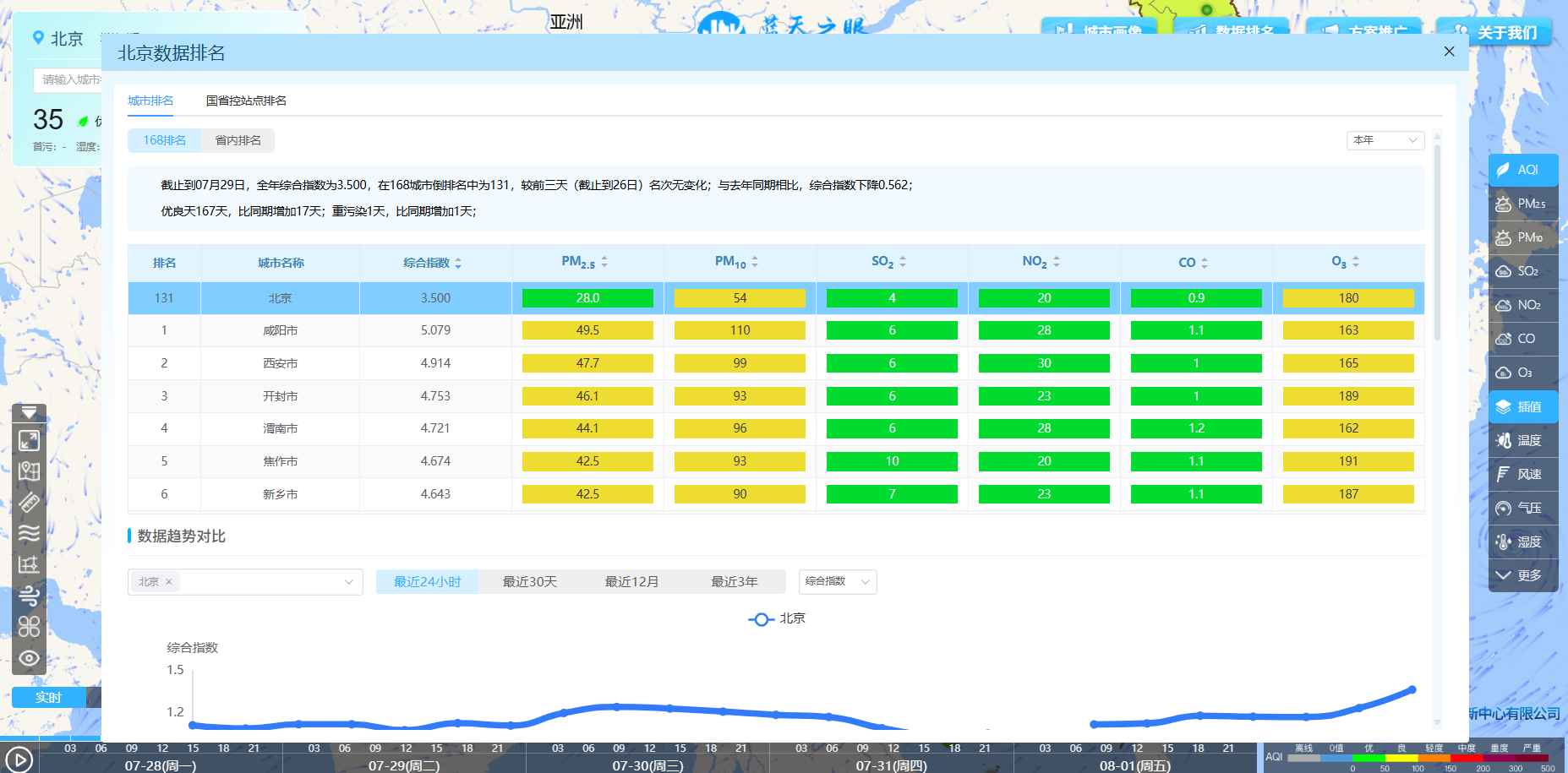Switch to 城市排名 tab

point(150,101)
